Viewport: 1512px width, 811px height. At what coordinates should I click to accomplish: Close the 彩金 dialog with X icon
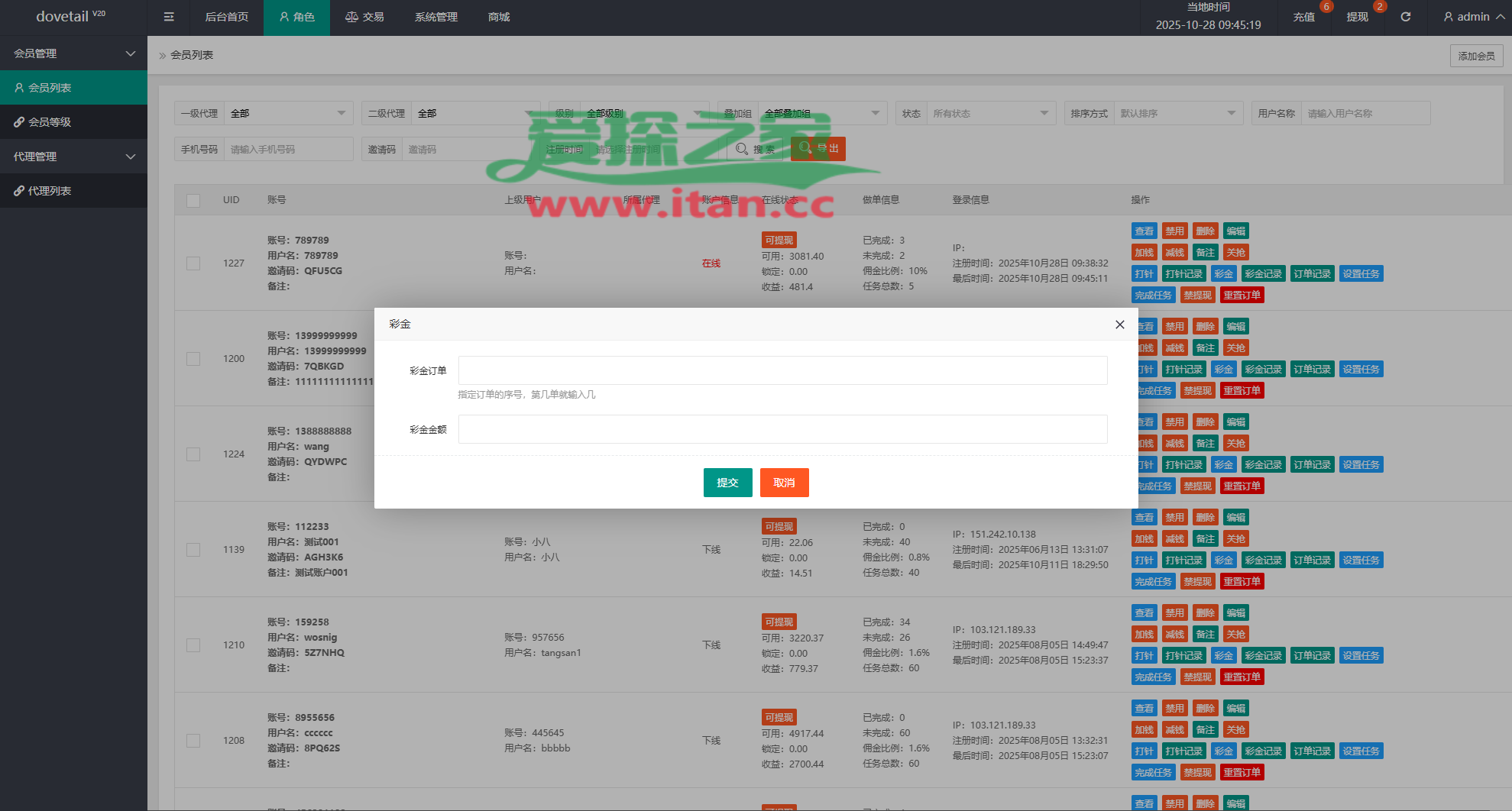click(x=1119, y=325)
